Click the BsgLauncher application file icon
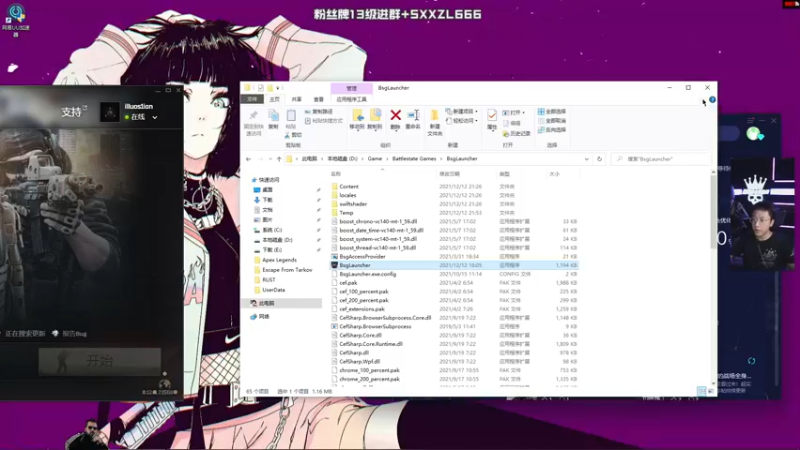800x450 pixels. tap(335, 265)
